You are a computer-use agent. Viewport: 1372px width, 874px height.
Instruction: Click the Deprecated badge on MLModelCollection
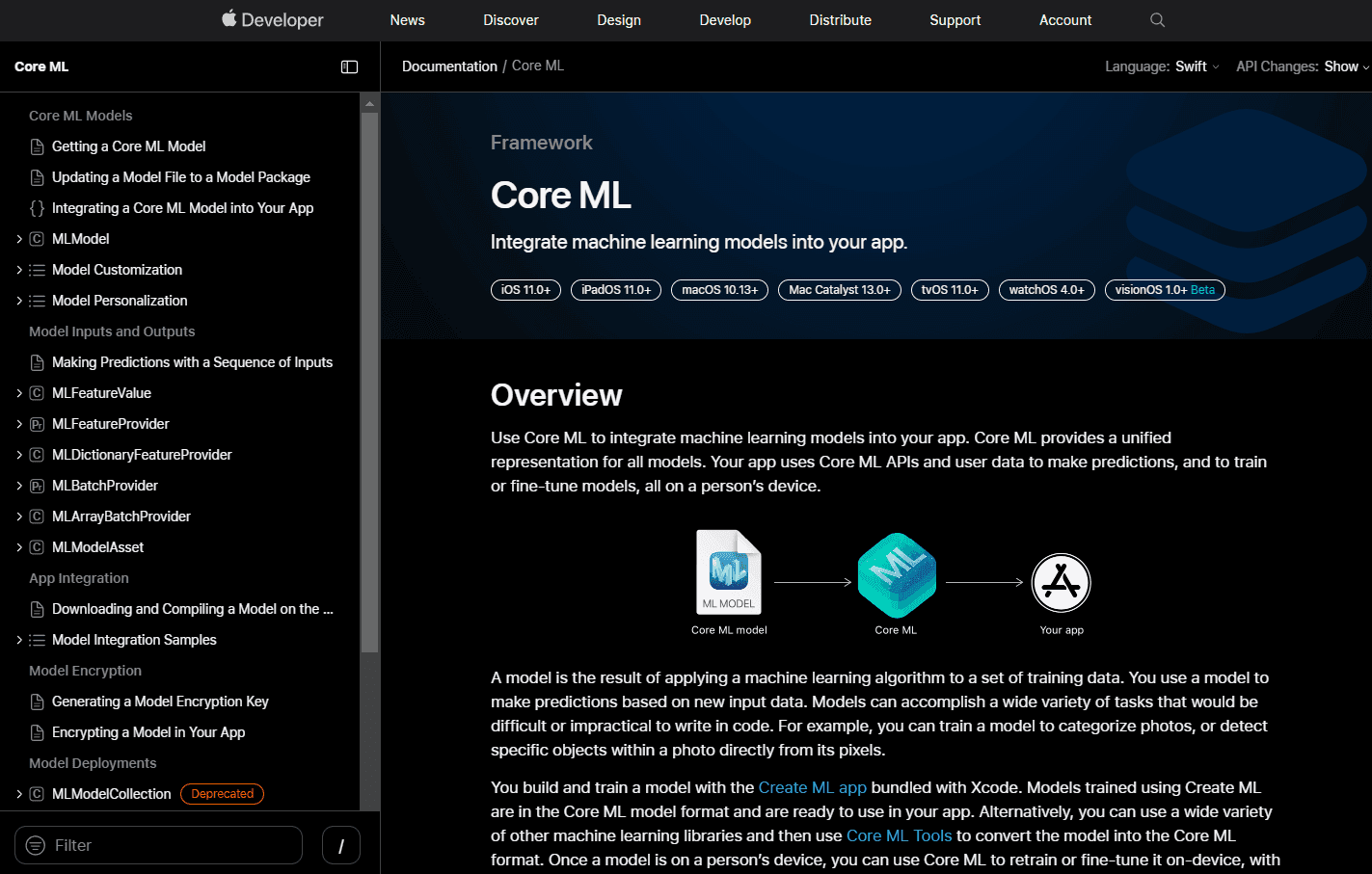click(x=222, y=794)
